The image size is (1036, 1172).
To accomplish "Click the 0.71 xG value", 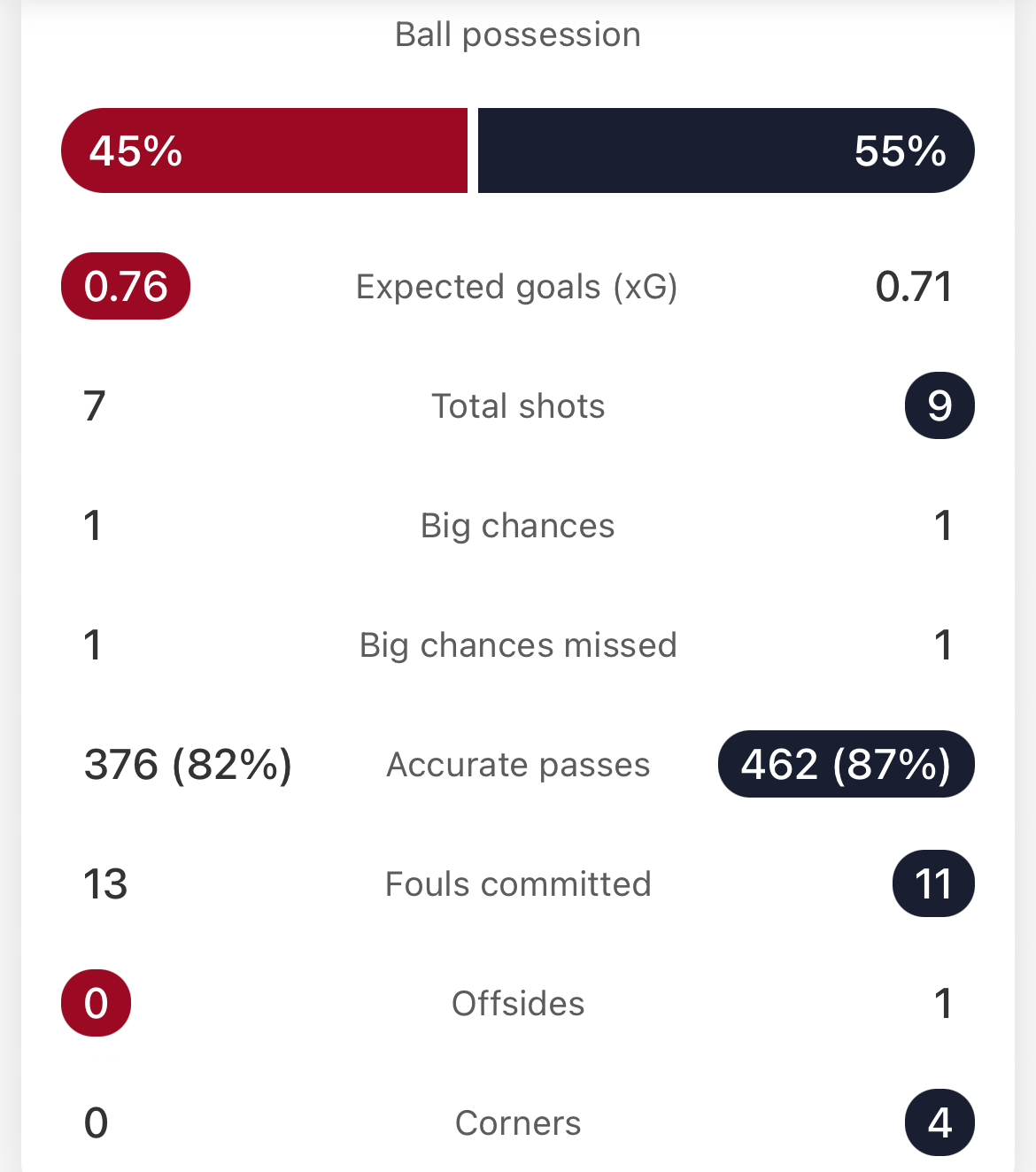I will coord(914,287).
